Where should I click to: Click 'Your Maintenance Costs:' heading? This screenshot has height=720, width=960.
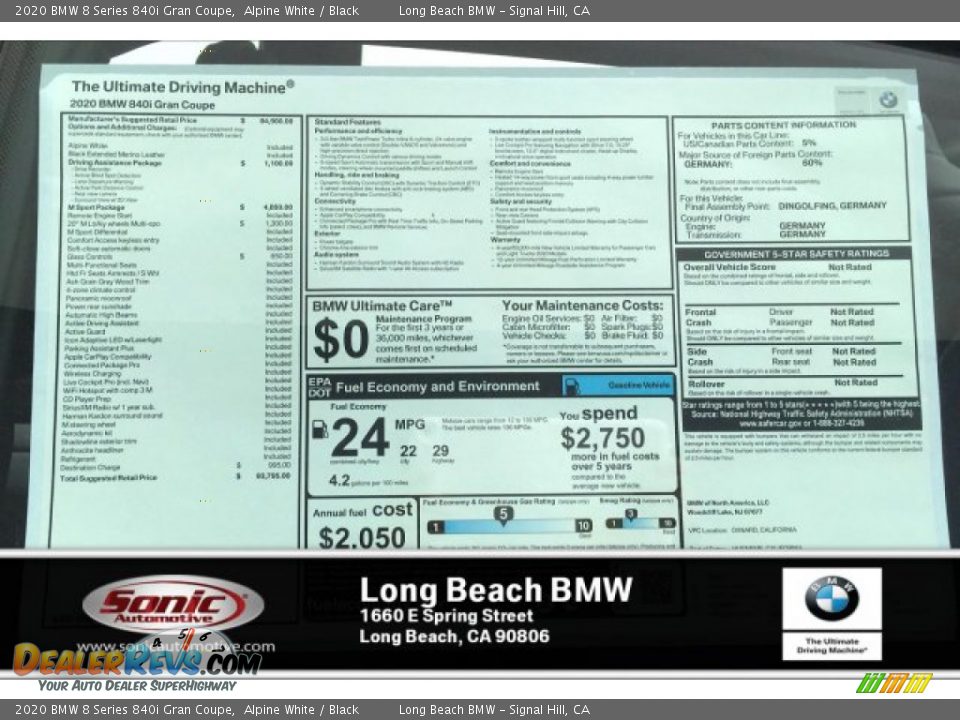pyautogui.click(x=582, y=305)
